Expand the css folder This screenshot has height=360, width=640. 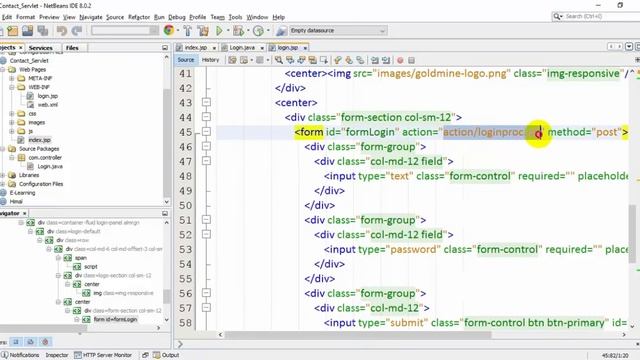click(x=12, y=114)
